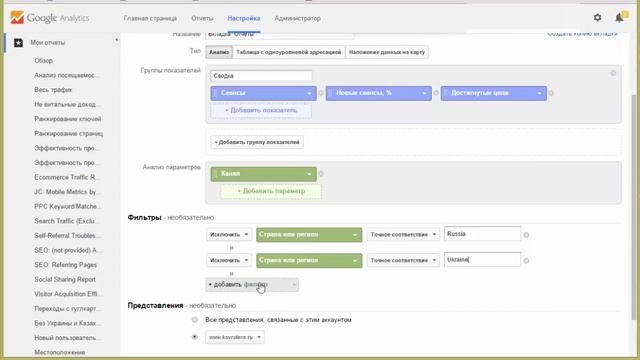Open Точное соответствие dropdown in Russia row
The width and height of the screenshot is (640, 360).
click(403, 234)
